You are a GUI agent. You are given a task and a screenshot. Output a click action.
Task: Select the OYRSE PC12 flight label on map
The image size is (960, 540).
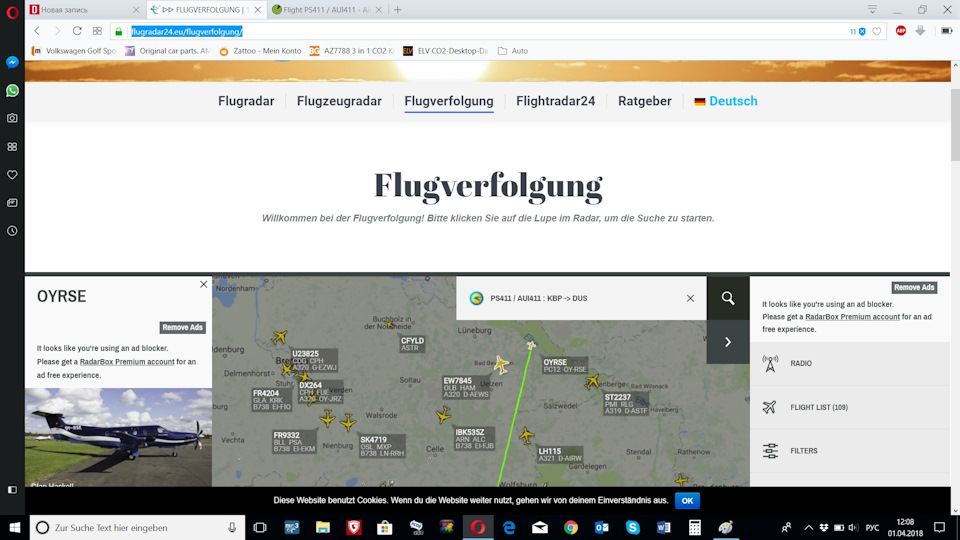pos(564,366)
